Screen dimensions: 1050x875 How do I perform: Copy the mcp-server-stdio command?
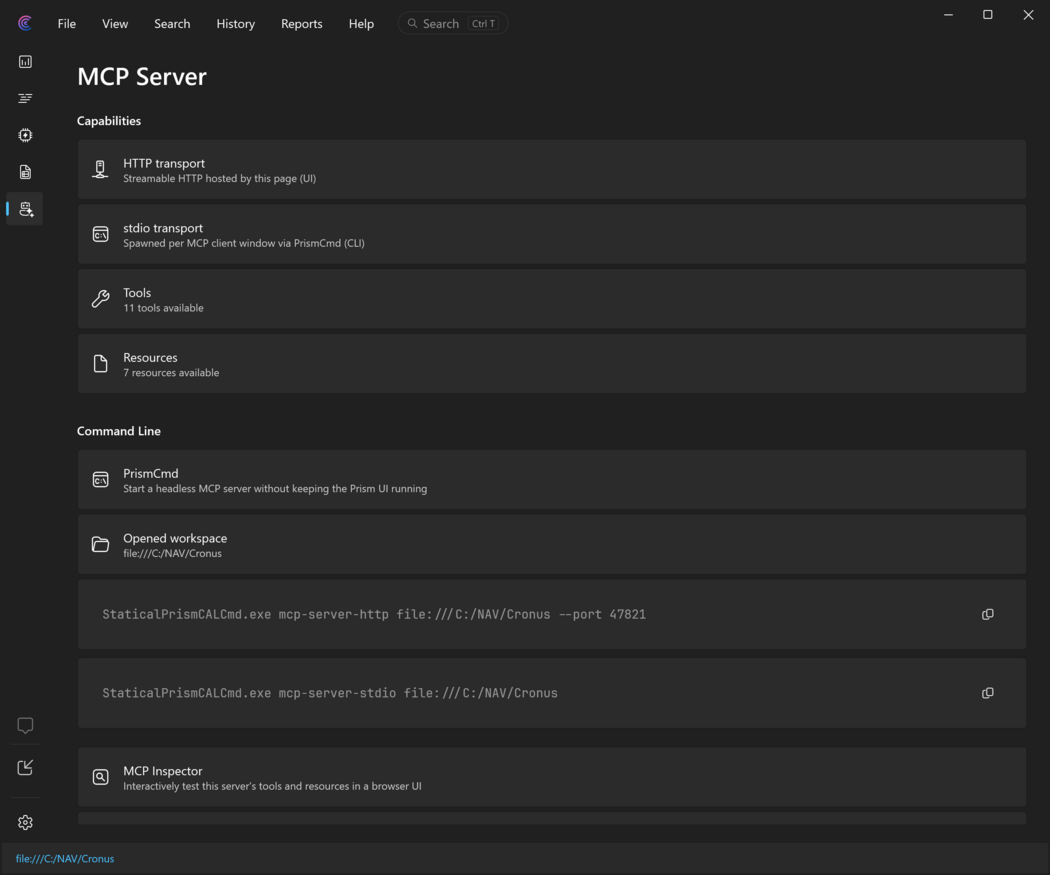[x=988, y=693]
